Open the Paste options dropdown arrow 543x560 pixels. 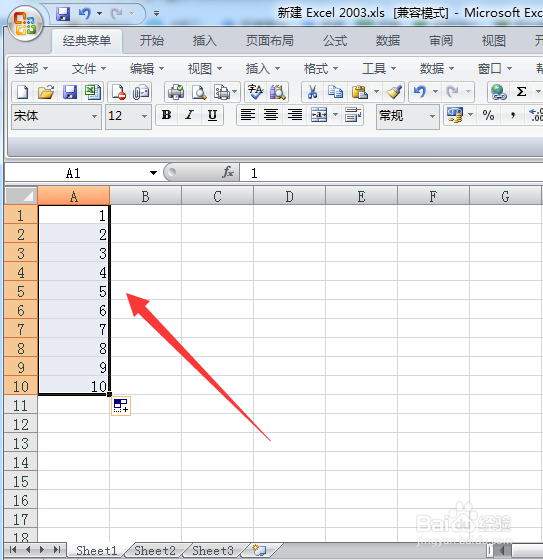coord(376,92)
